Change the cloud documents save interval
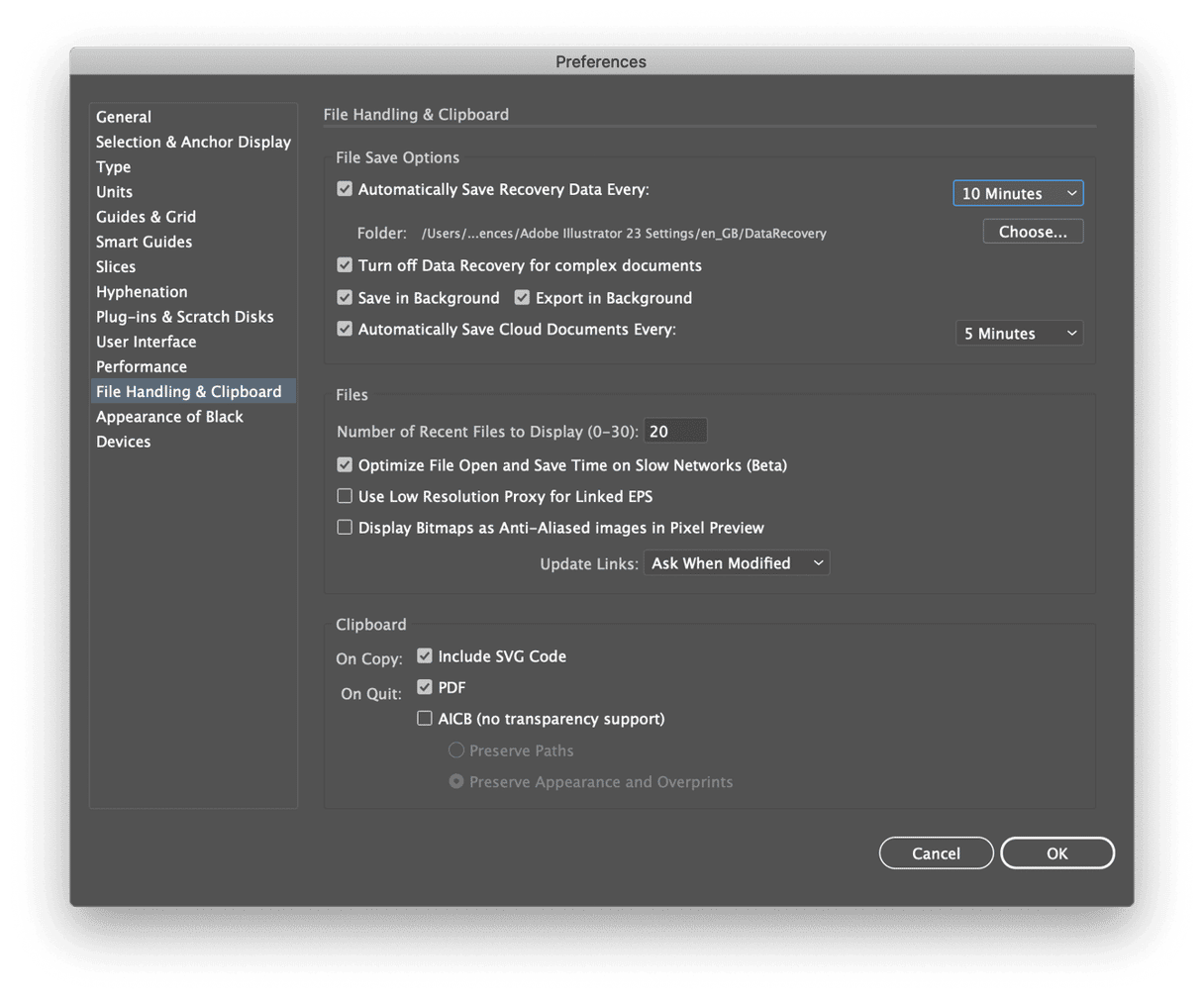 [1019, 333]
